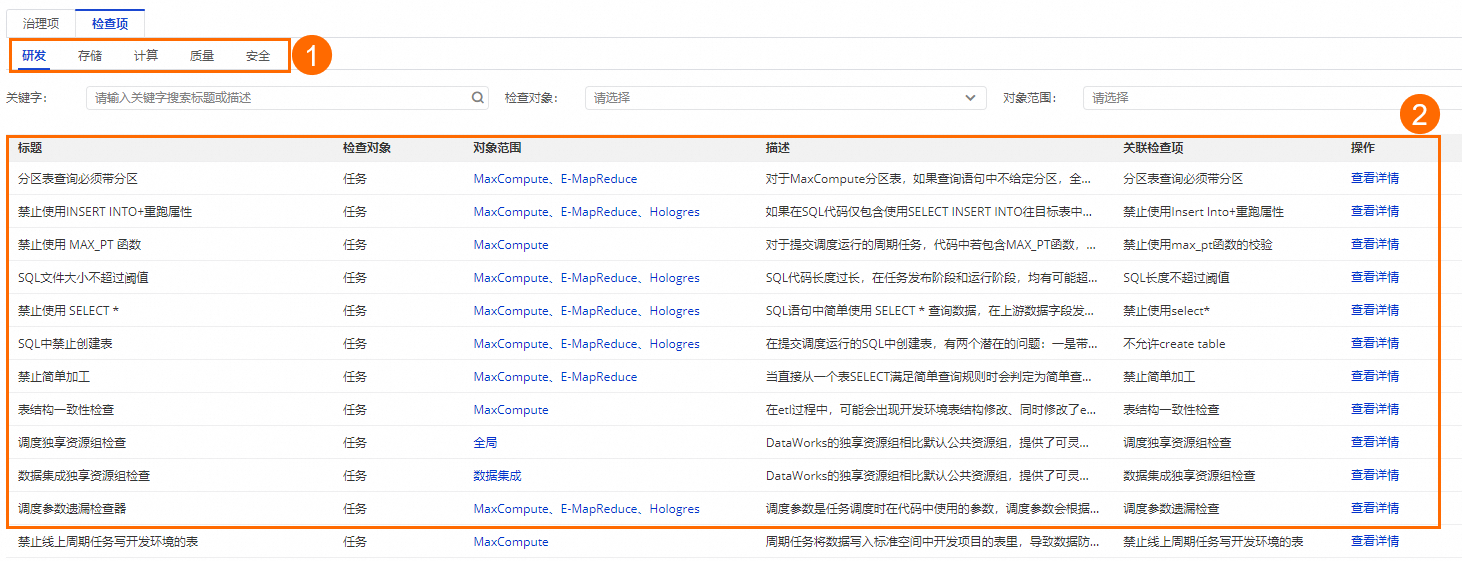The width and height of the screenshot is (1462, 561).
Task: Switch to the 治理项 tab
Action: pyautogui.click(x=41, y=23)
